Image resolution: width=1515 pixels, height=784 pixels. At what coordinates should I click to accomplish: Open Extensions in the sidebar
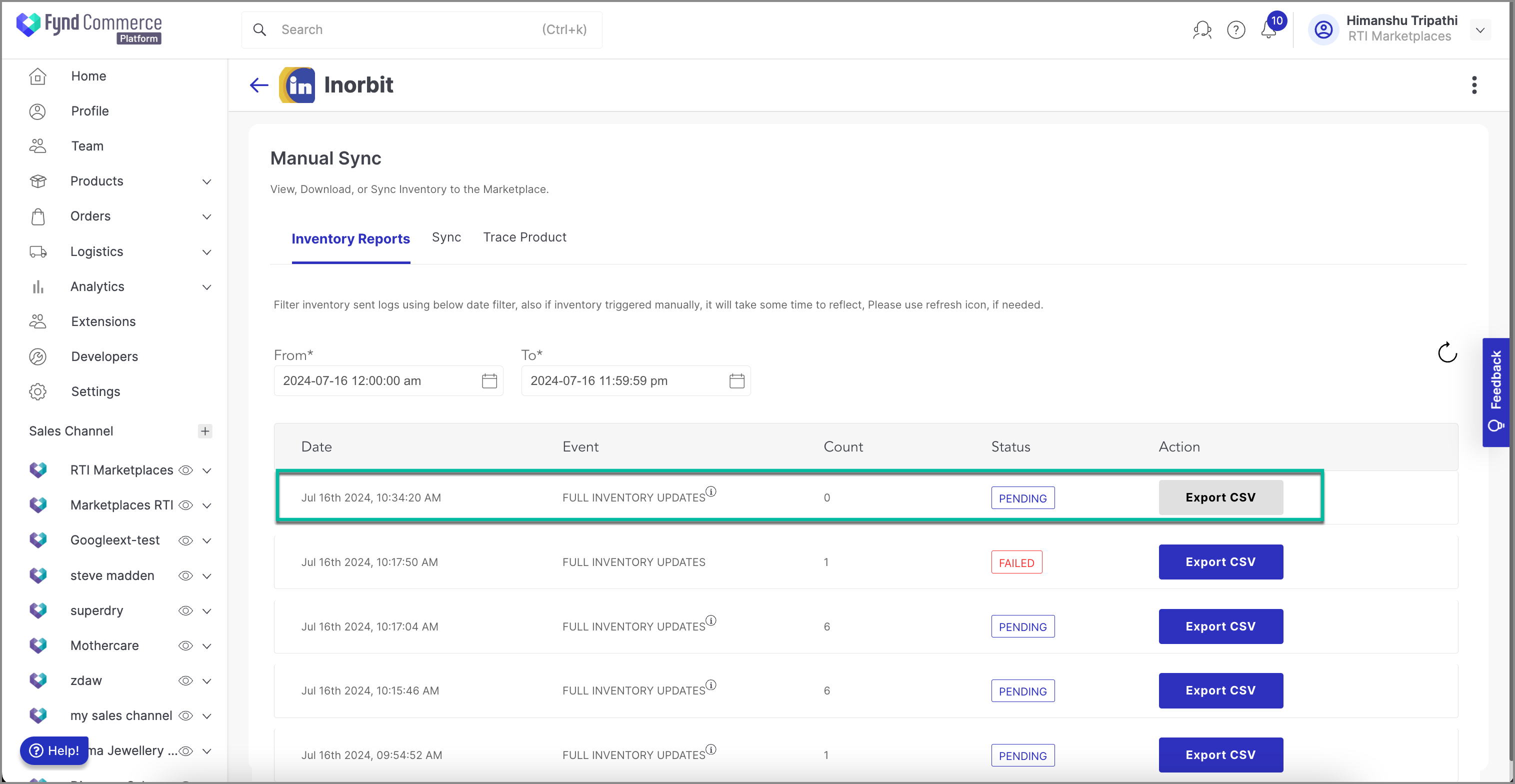point(103,321)
